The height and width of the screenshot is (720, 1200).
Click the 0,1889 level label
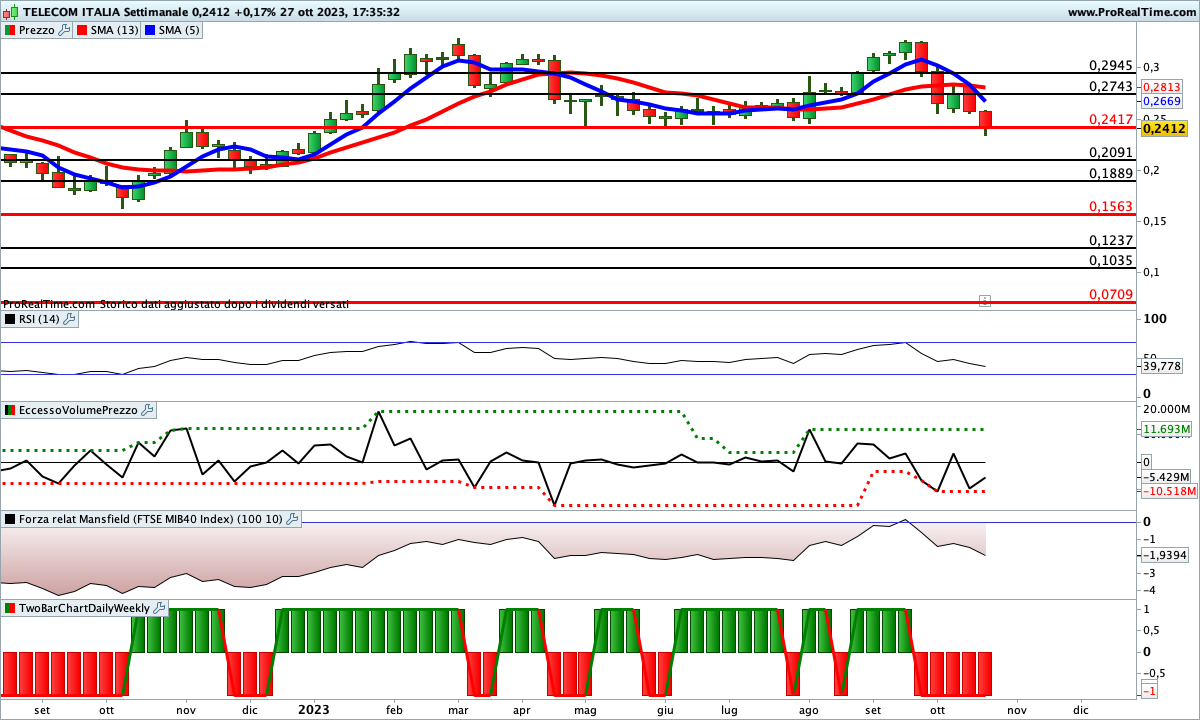pos(1110,174)
